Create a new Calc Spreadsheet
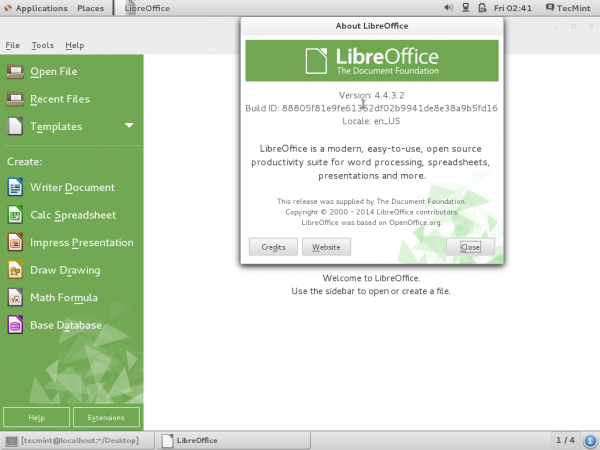The image size is (600, 450). point(73,215)
